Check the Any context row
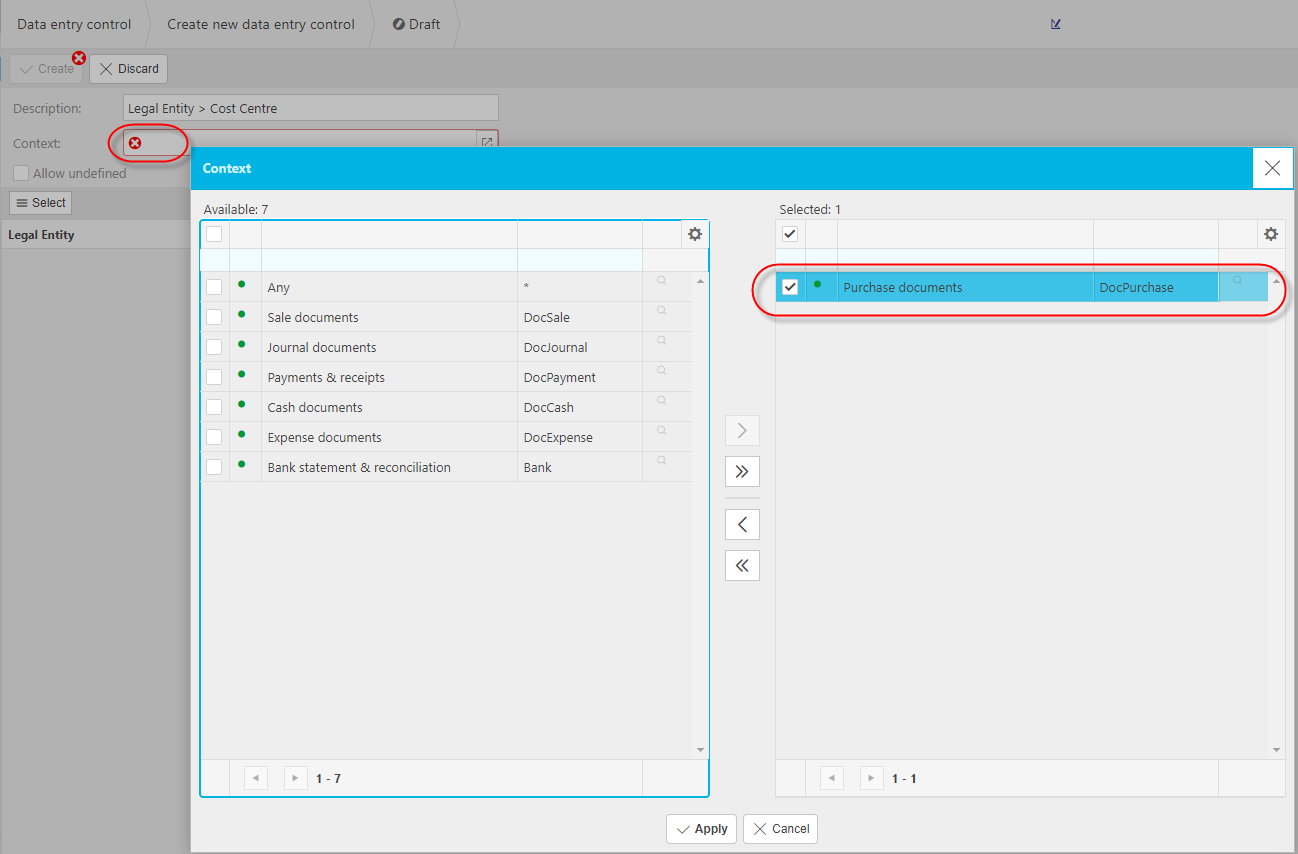 pyautogui.click(x=214, y=287)
